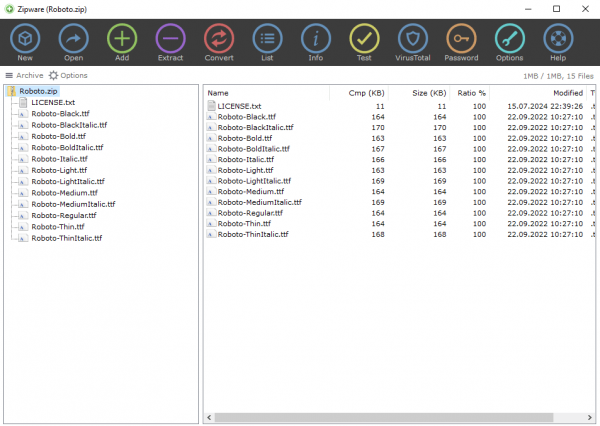Select Roboto-Light.ttf in the tree panel
The height and width of the screenshot is (426, 600).
tap(59, 170)
